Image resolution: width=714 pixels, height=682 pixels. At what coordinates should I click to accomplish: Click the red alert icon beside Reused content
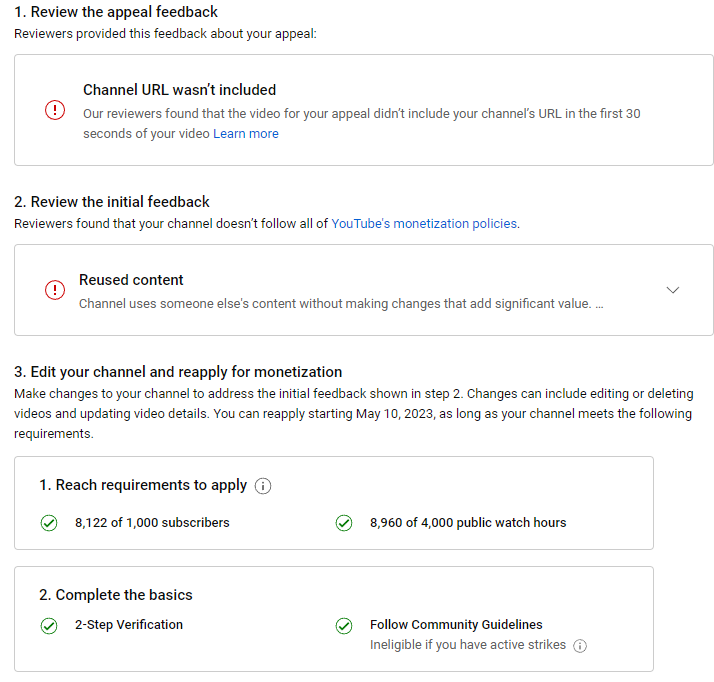pos(55,290)
